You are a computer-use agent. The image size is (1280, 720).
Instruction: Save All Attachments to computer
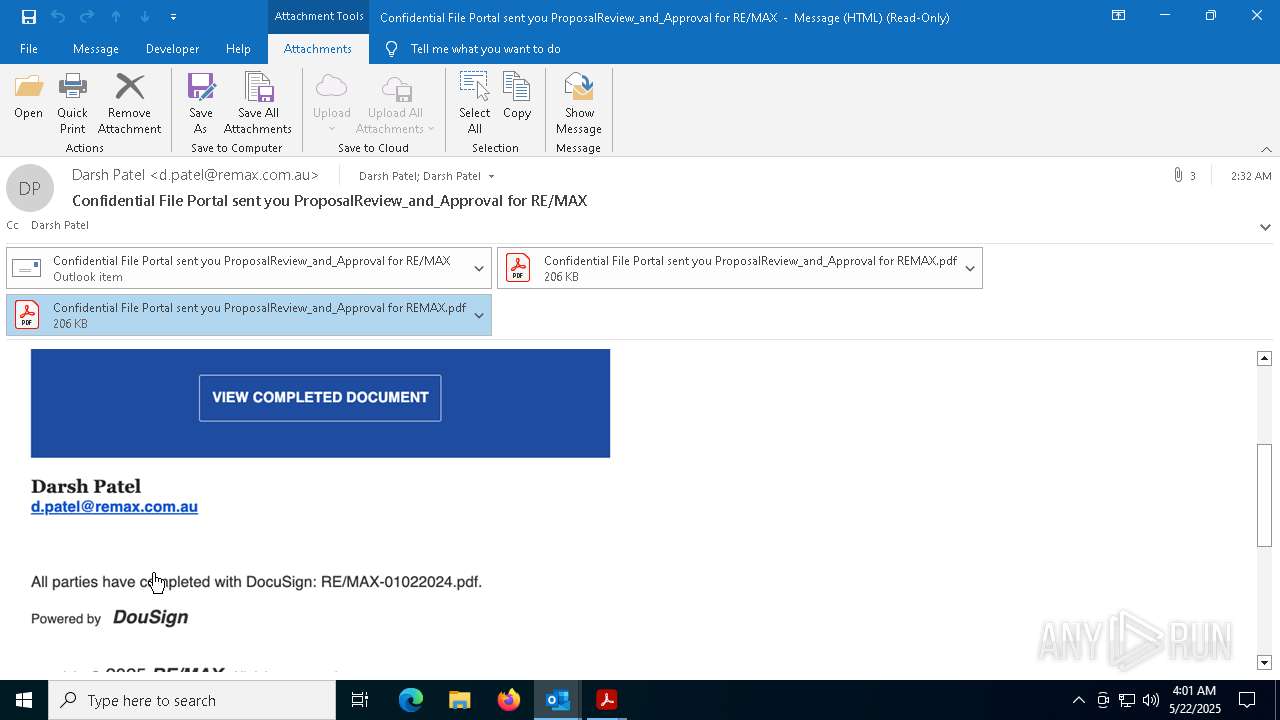coord(258,104)
